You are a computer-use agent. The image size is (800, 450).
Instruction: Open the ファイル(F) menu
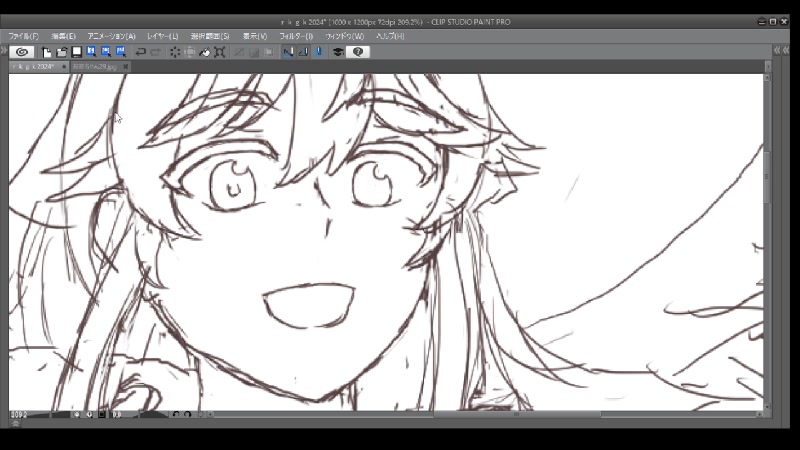23,36
